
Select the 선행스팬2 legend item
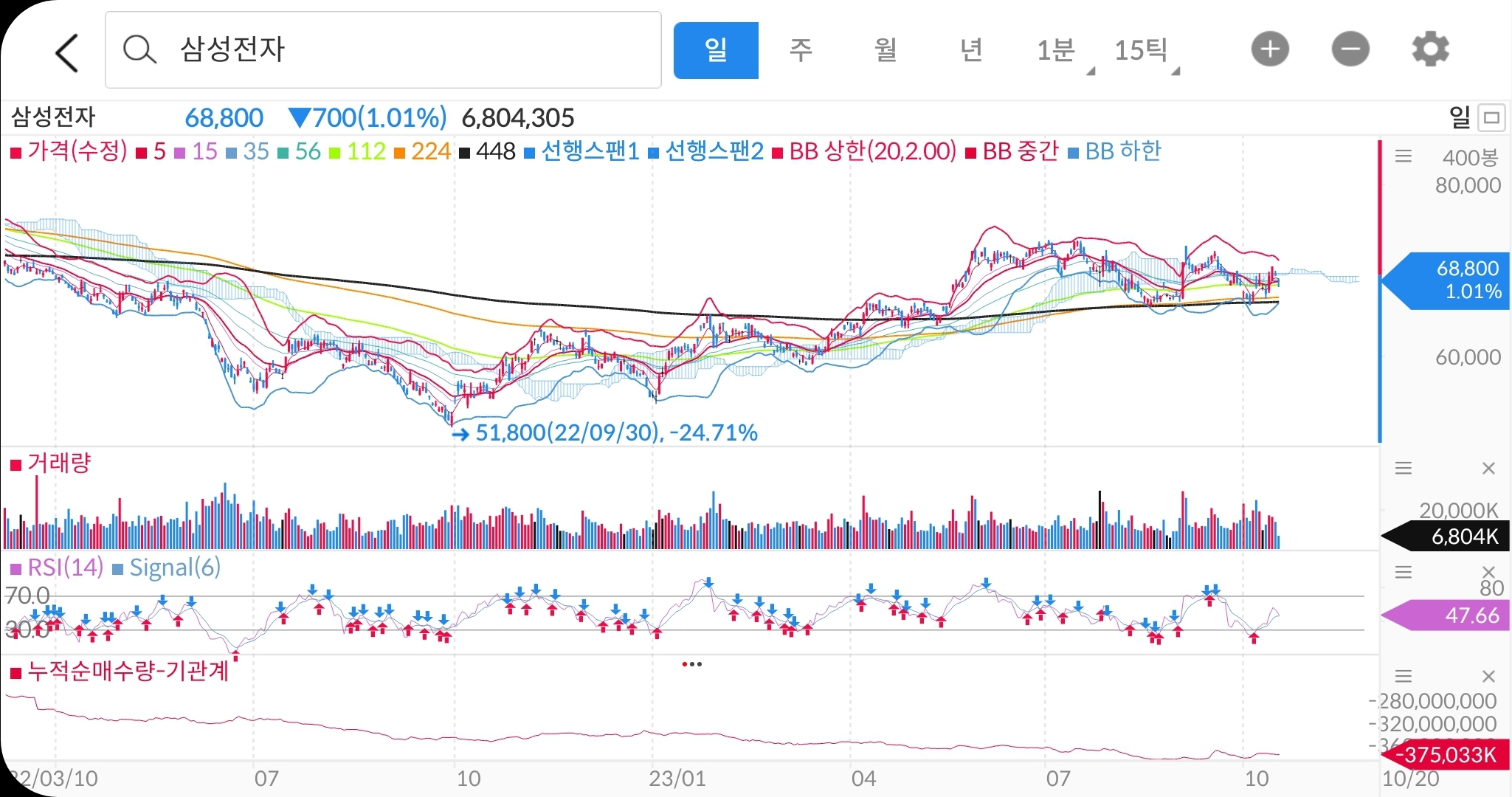(x=705, y=151)
